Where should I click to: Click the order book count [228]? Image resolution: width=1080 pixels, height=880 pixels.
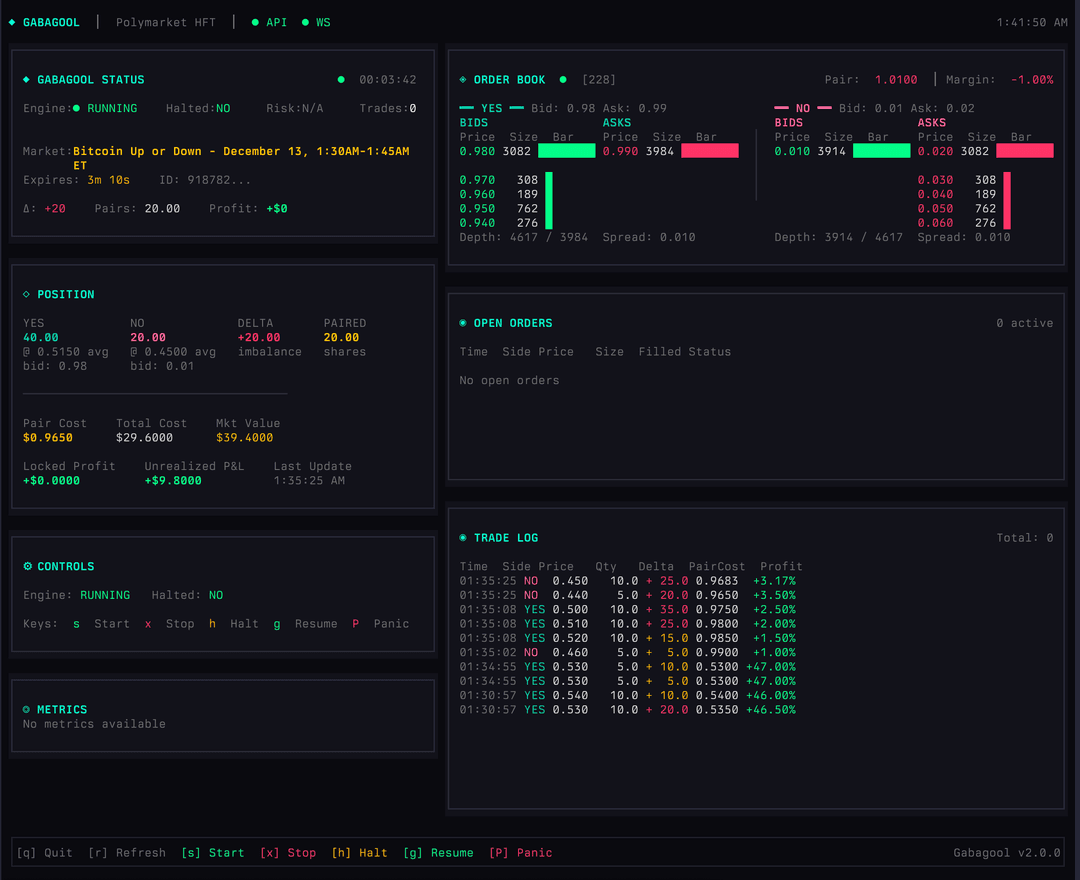[599, 80]
